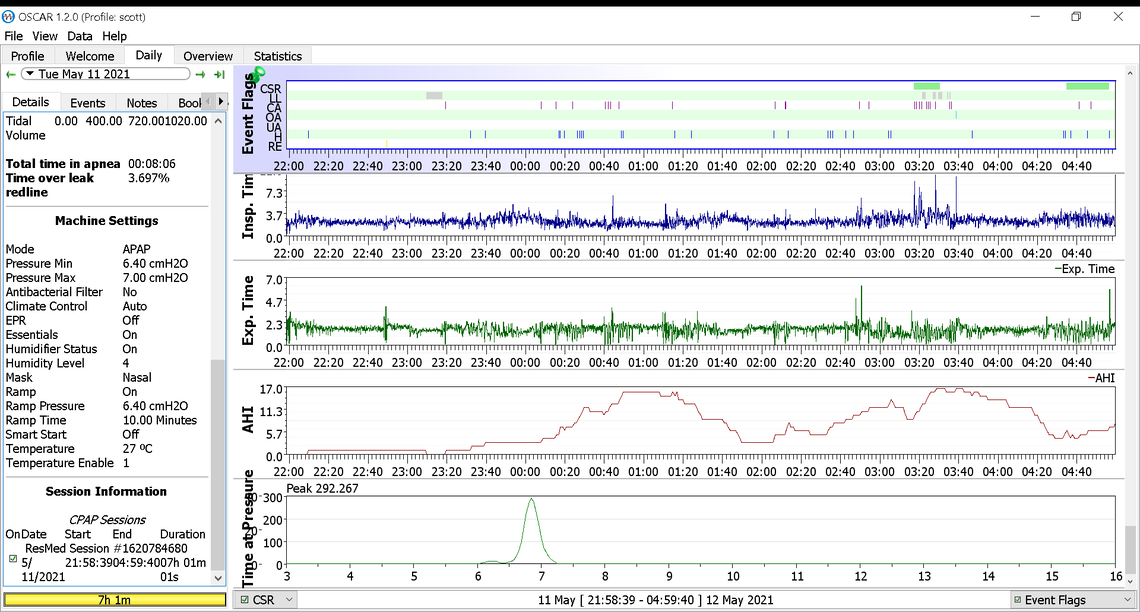The height and width of the screenshot is (612, 1140).
Task: Open the Help menu
Action: tap(114, 36)
